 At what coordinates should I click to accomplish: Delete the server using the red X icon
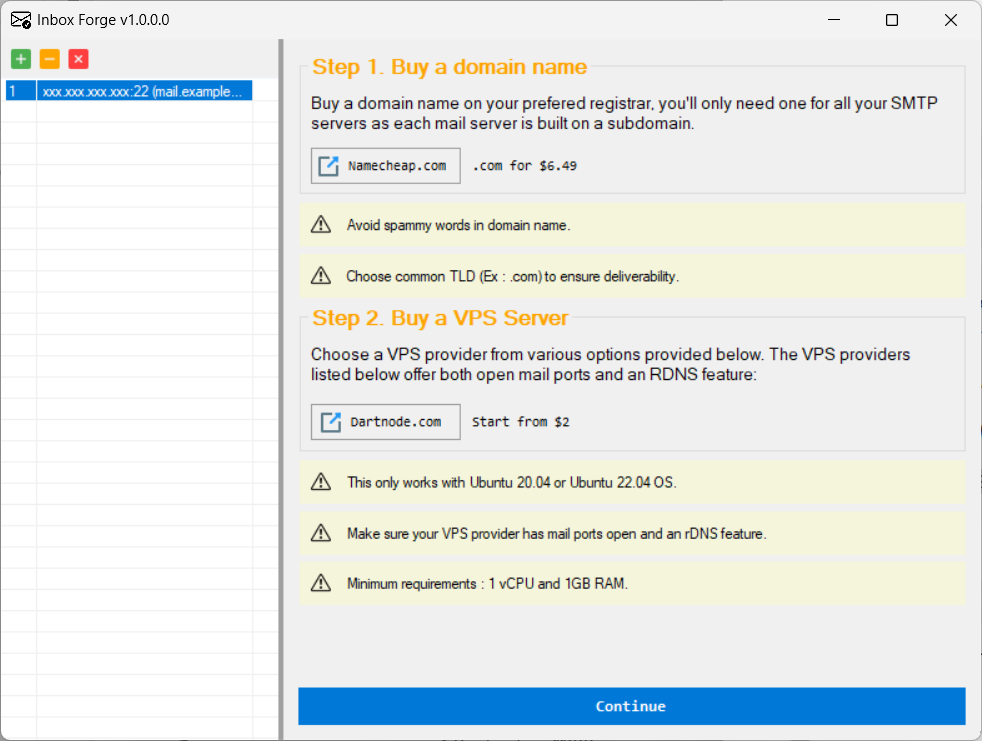(x=78, y=59)
